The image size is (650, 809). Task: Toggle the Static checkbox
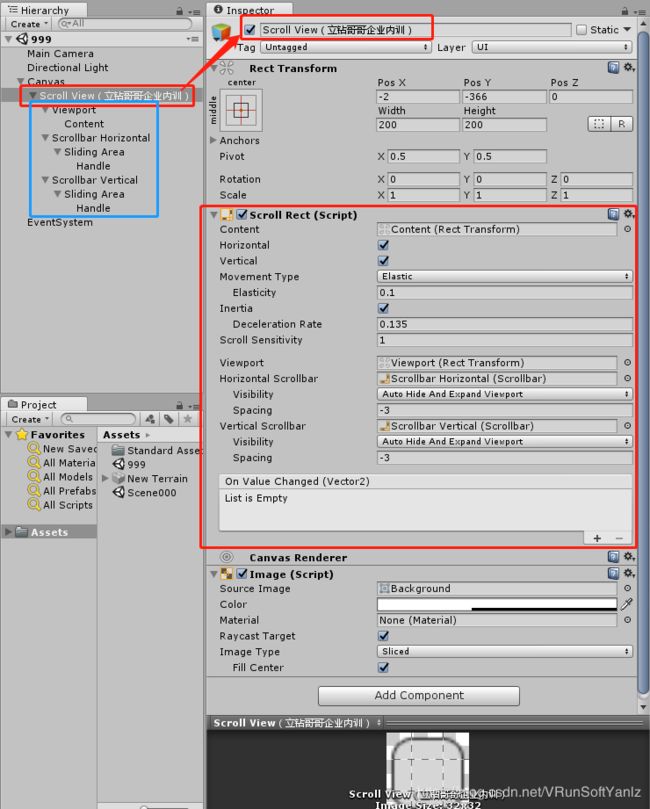(x=581, y=30)
